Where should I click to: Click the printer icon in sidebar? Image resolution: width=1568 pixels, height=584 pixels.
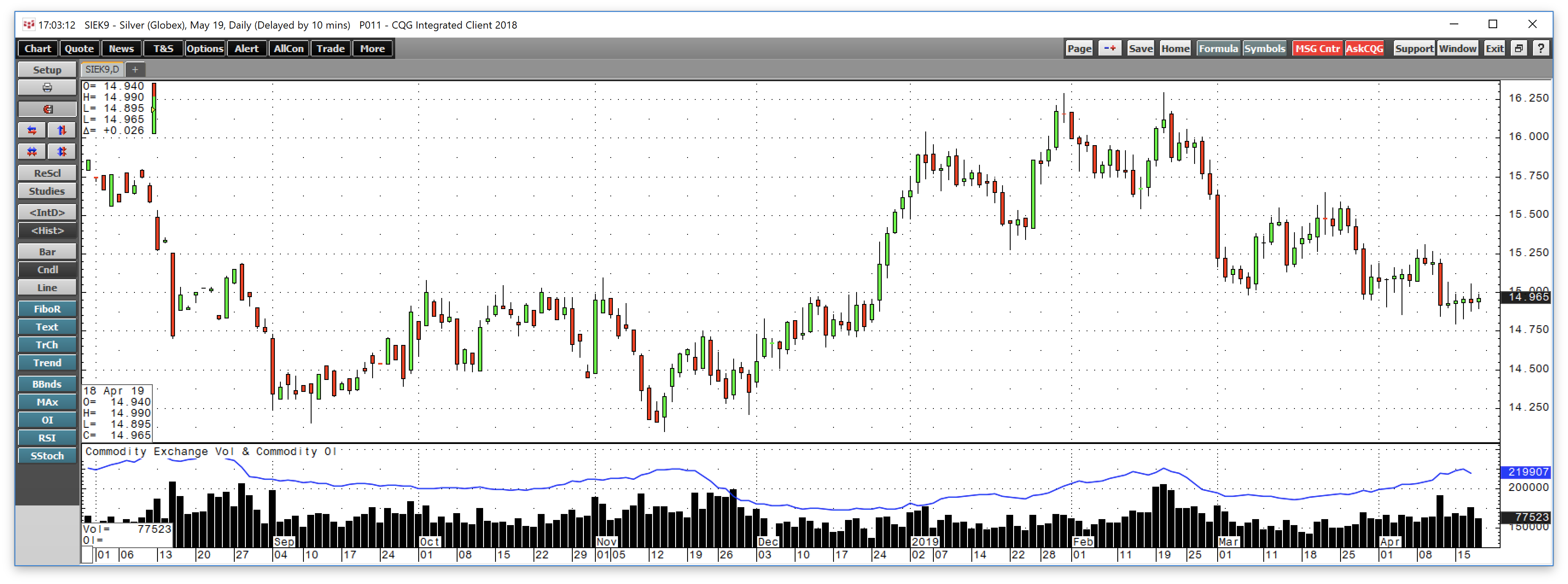coord(47,88)
